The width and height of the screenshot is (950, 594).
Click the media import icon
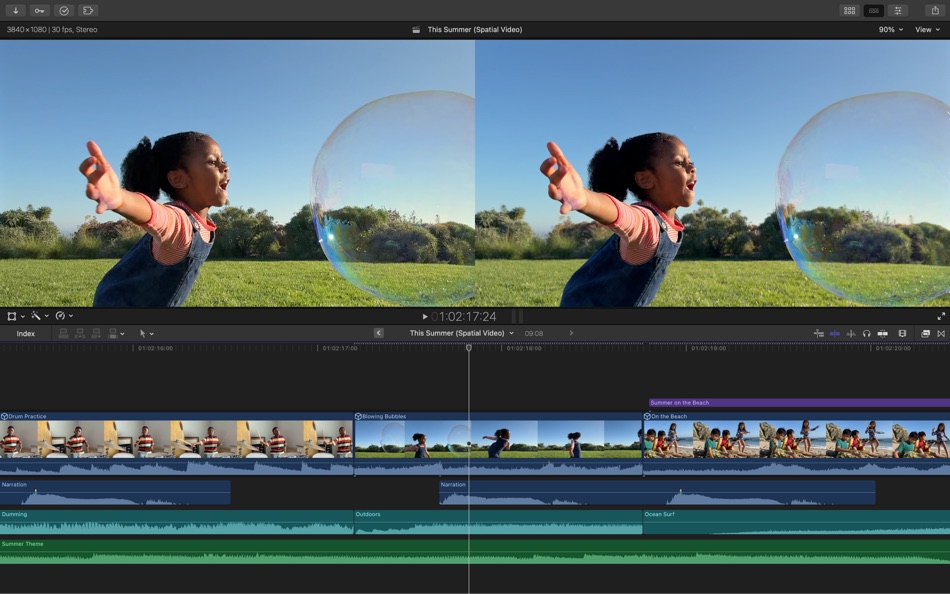tap(14, 10)
